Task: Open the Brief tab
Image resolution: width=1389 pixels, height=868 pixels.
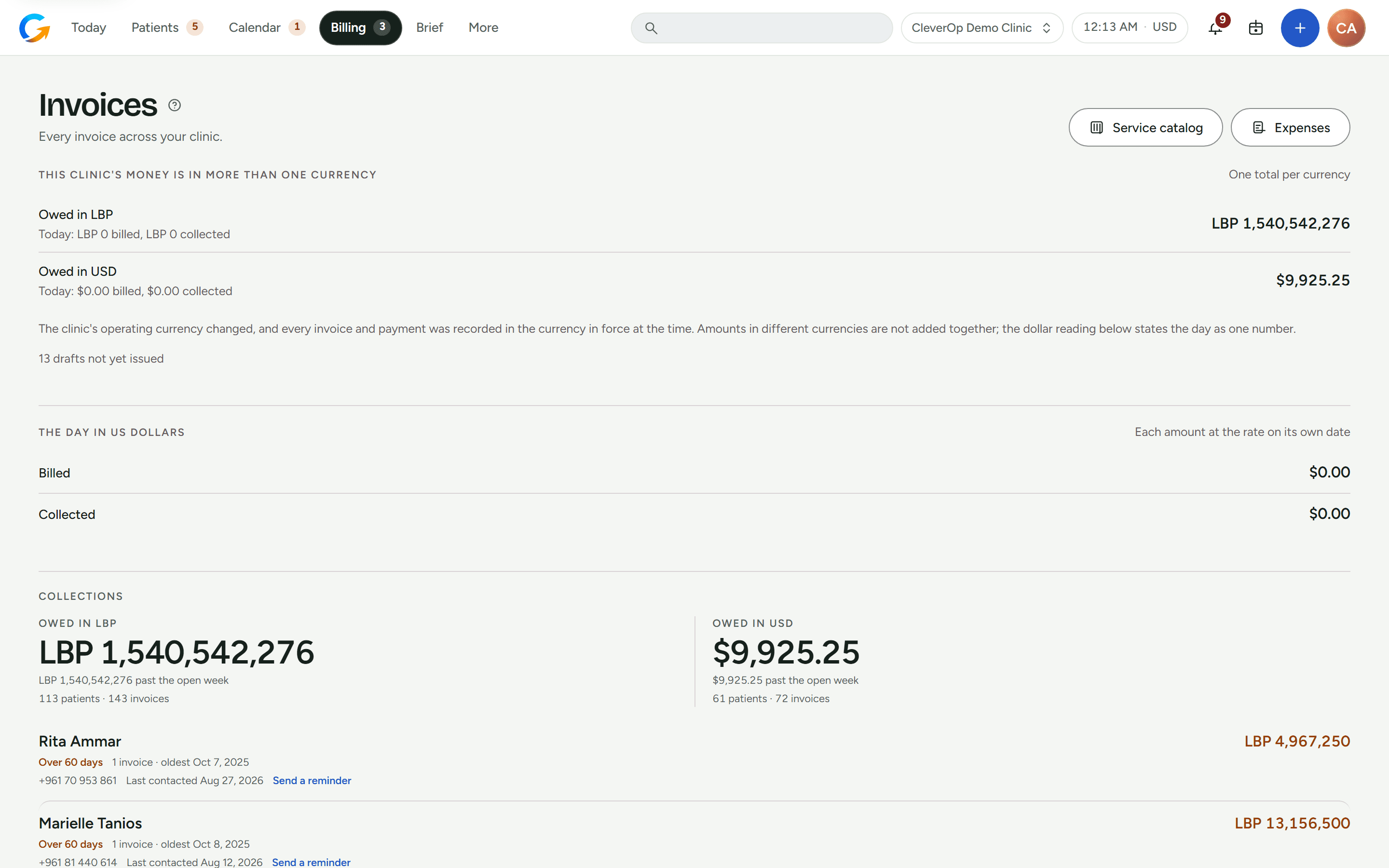Action: [429, 27]
